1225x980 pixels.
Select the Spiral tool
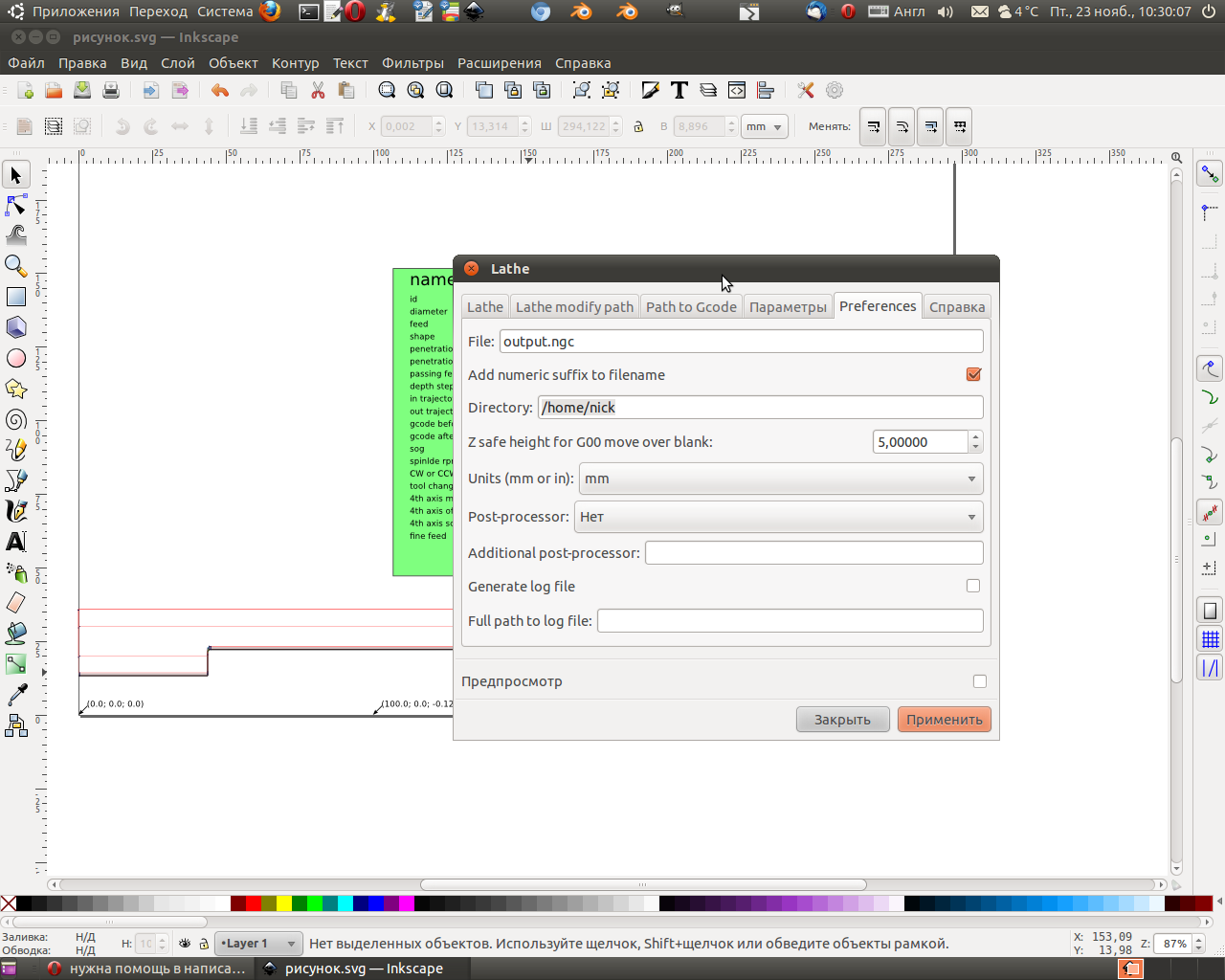(x=16, y=420)
